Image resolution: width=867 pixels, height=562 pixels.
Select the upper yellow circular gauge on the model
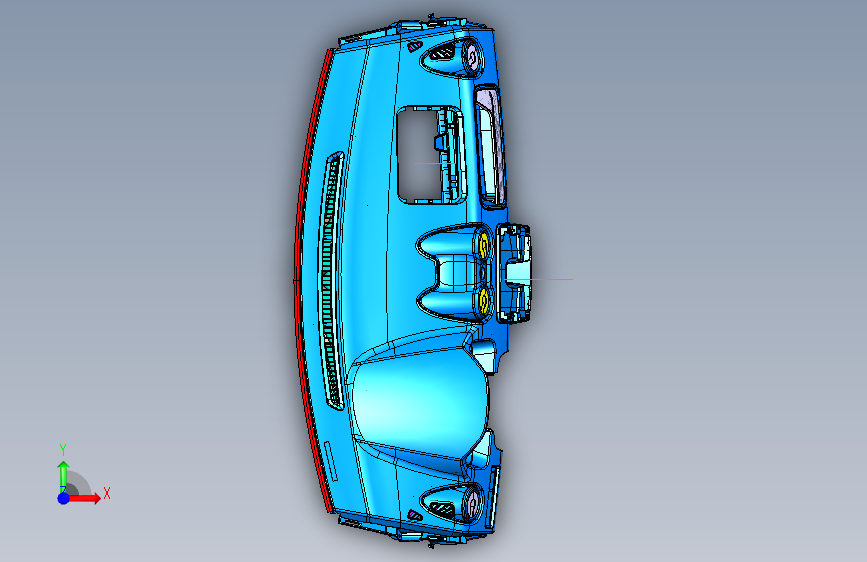(483, 245)
